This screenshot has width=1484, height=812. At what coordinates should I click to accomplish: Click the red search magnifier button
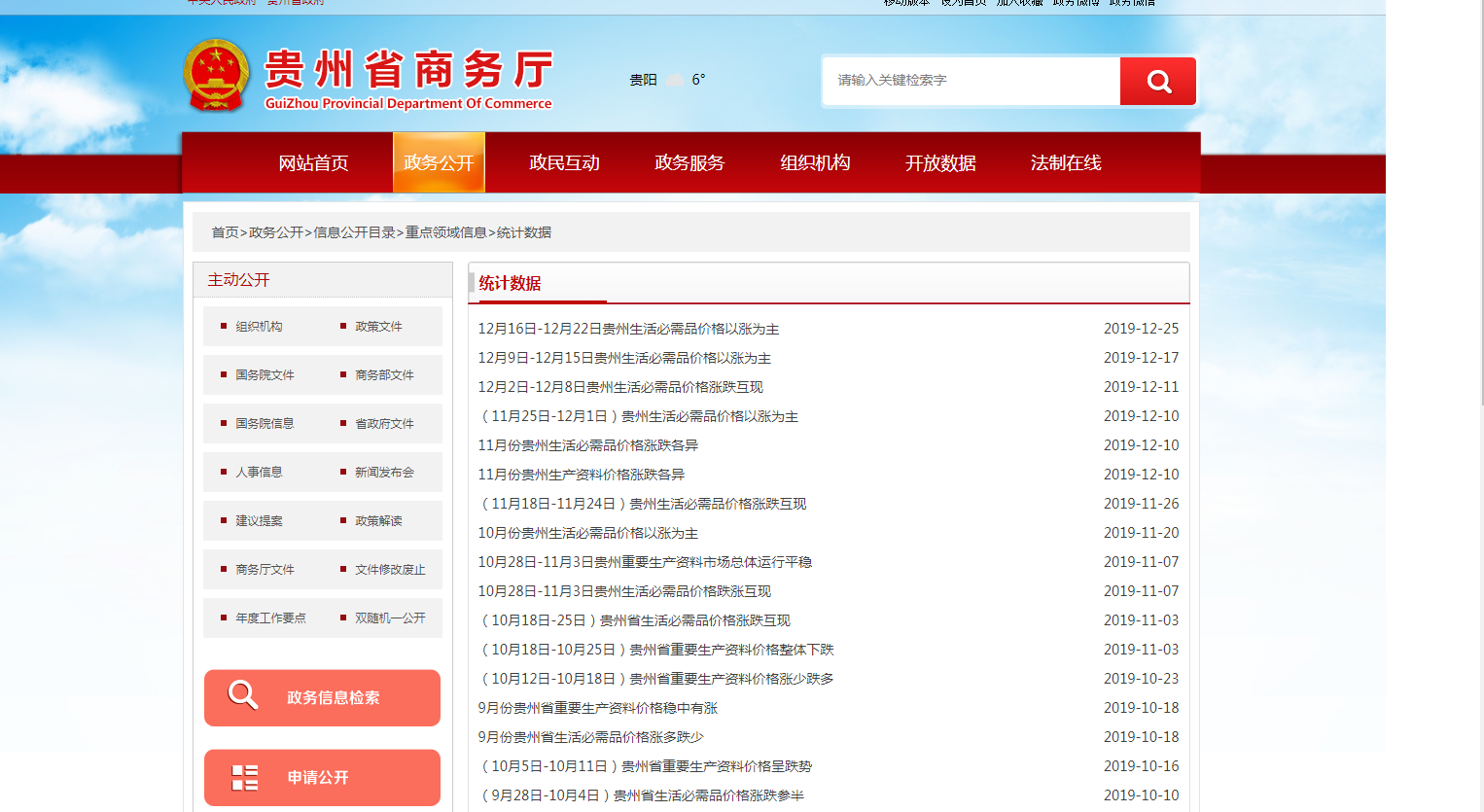1157,81
